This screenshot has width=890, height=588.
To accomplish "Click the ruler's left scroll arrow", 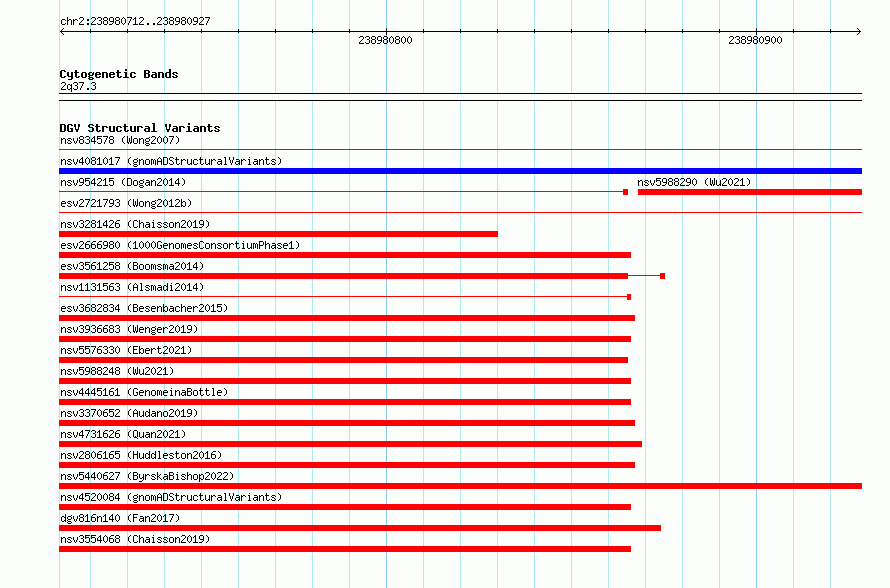I will coord(62,31).
